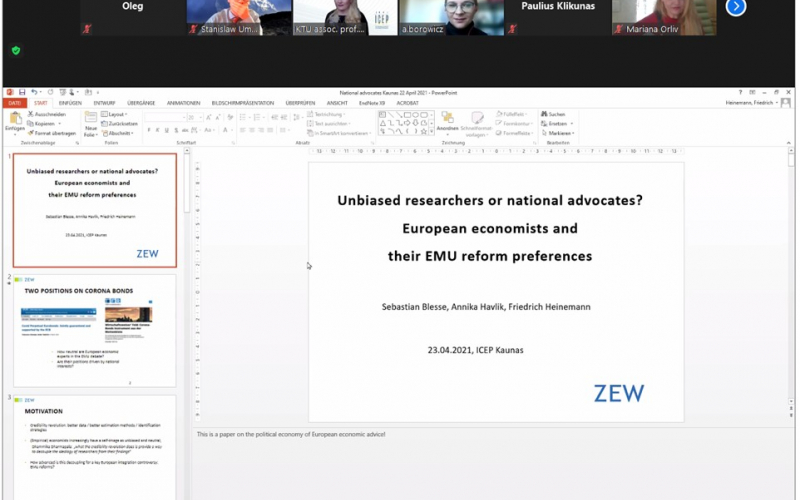
Task: Select slide 2 Two Positions on Corona Bonds
Action: (x=95, y=331)
